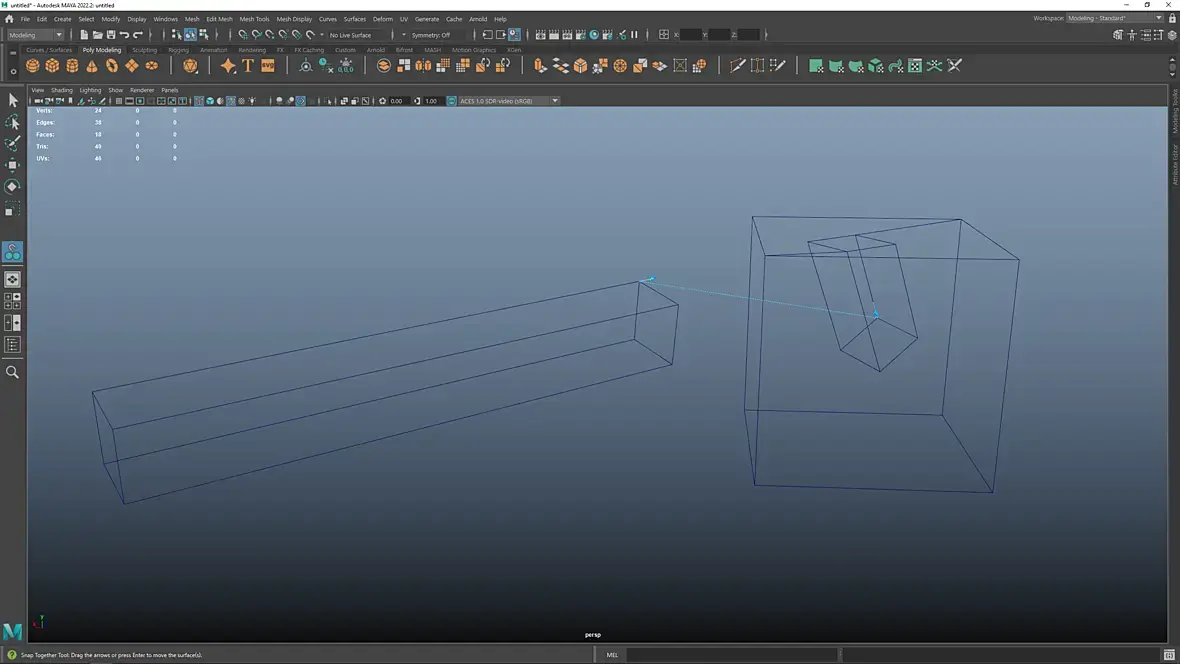This screenshot has height=664, width=1180.
Task: Open the Shading panel menu
Action: (62, 90)
